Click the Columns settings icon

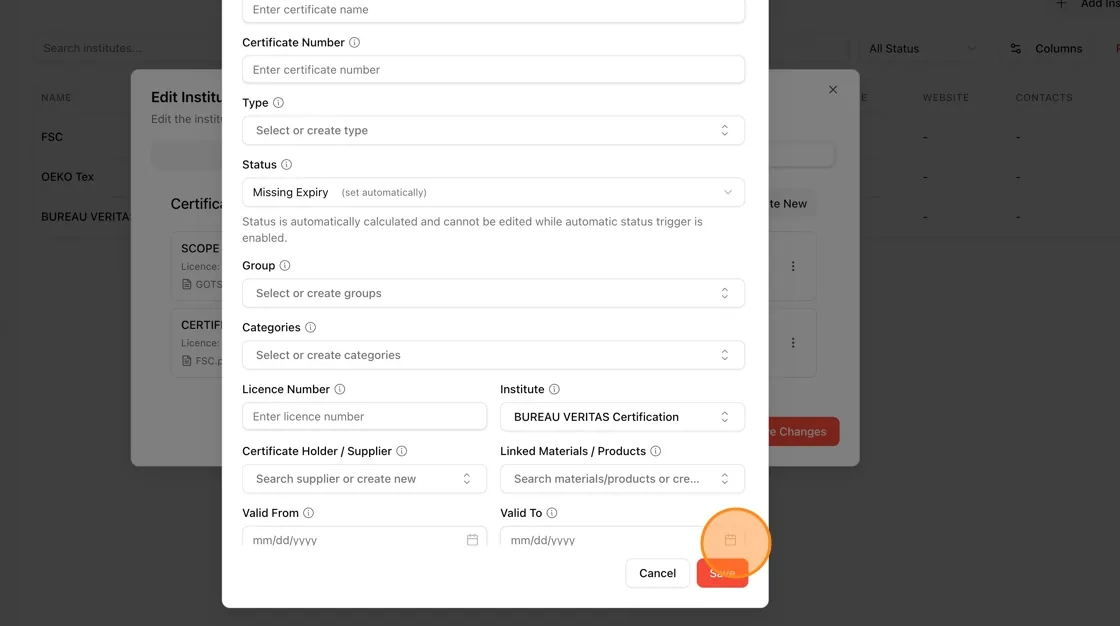1016,49
